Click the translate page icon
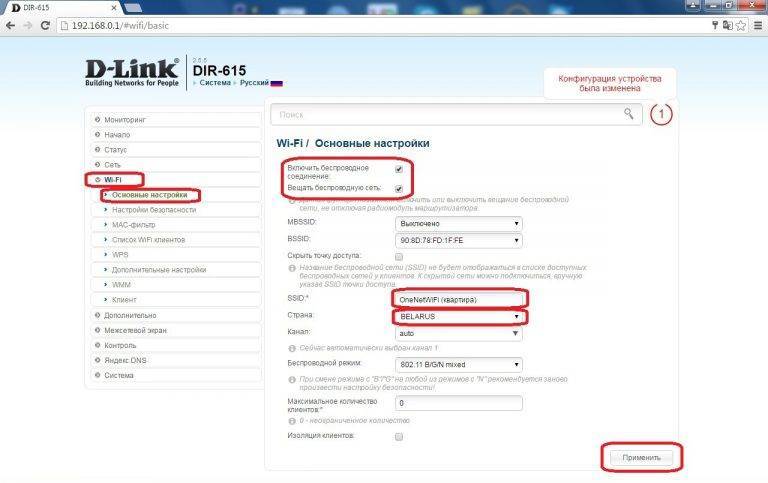 coord(728,25)
